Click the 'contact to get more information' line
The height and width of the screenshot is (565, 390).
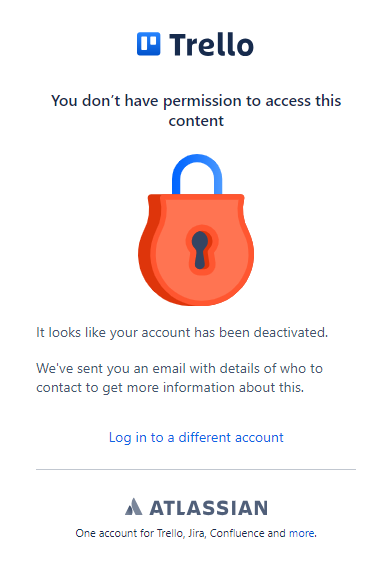[170, 388]
